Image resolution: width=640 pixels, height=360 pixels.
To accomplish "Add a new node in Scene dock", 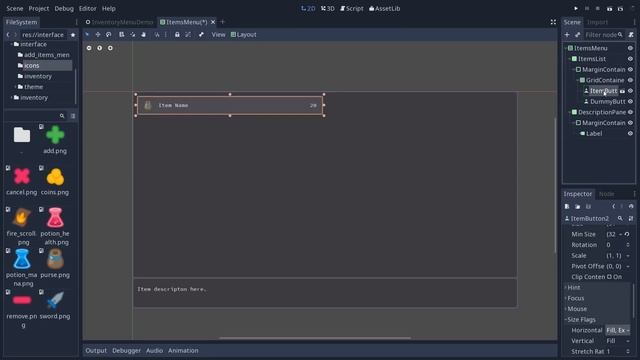I will [x=567, y=35].
